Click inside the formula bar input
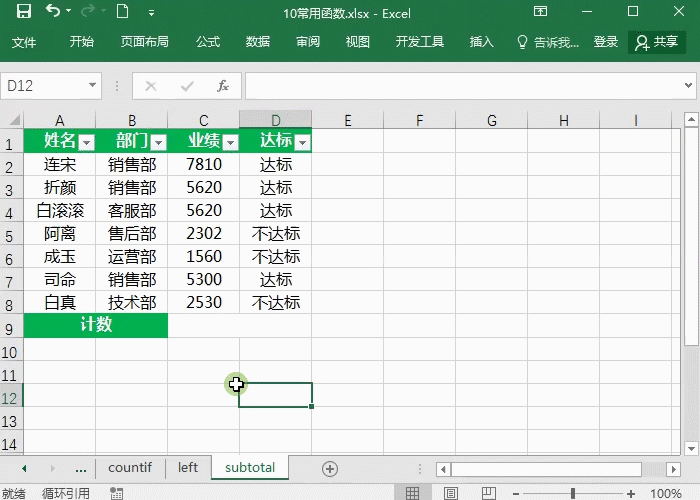 (x=463, y=86)
